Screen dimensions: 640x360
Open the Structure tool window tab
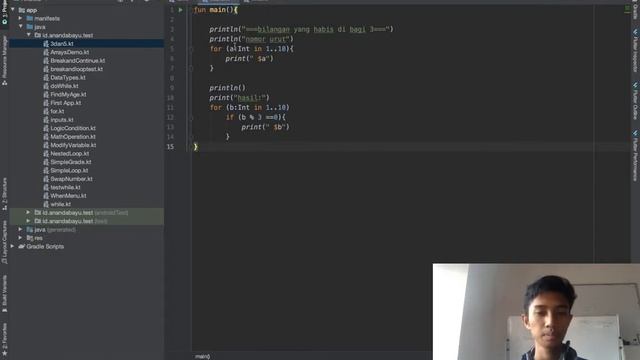click(x=4, y=194)
